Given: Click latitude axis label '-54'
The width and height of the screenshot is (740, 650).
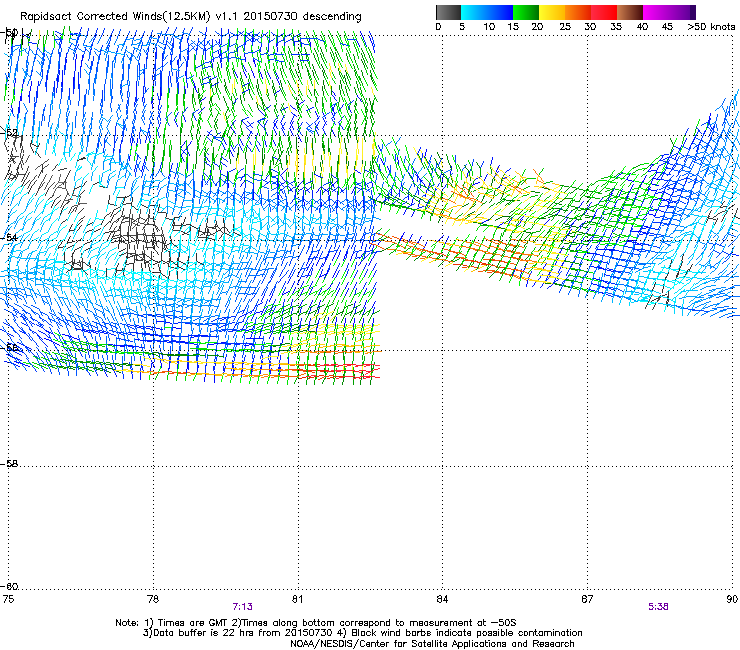Looking at the screenshot, I should pos(9,237).
